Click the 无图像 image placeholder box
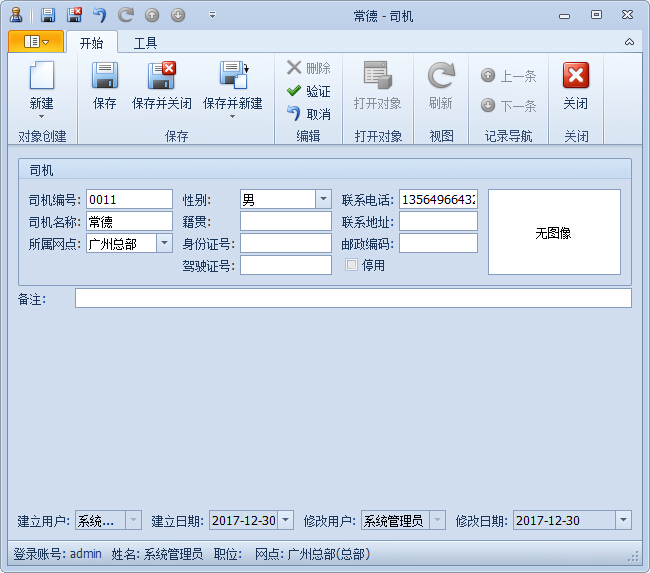The width and height of the screenshot is (650, 573). tap(553, 232)
